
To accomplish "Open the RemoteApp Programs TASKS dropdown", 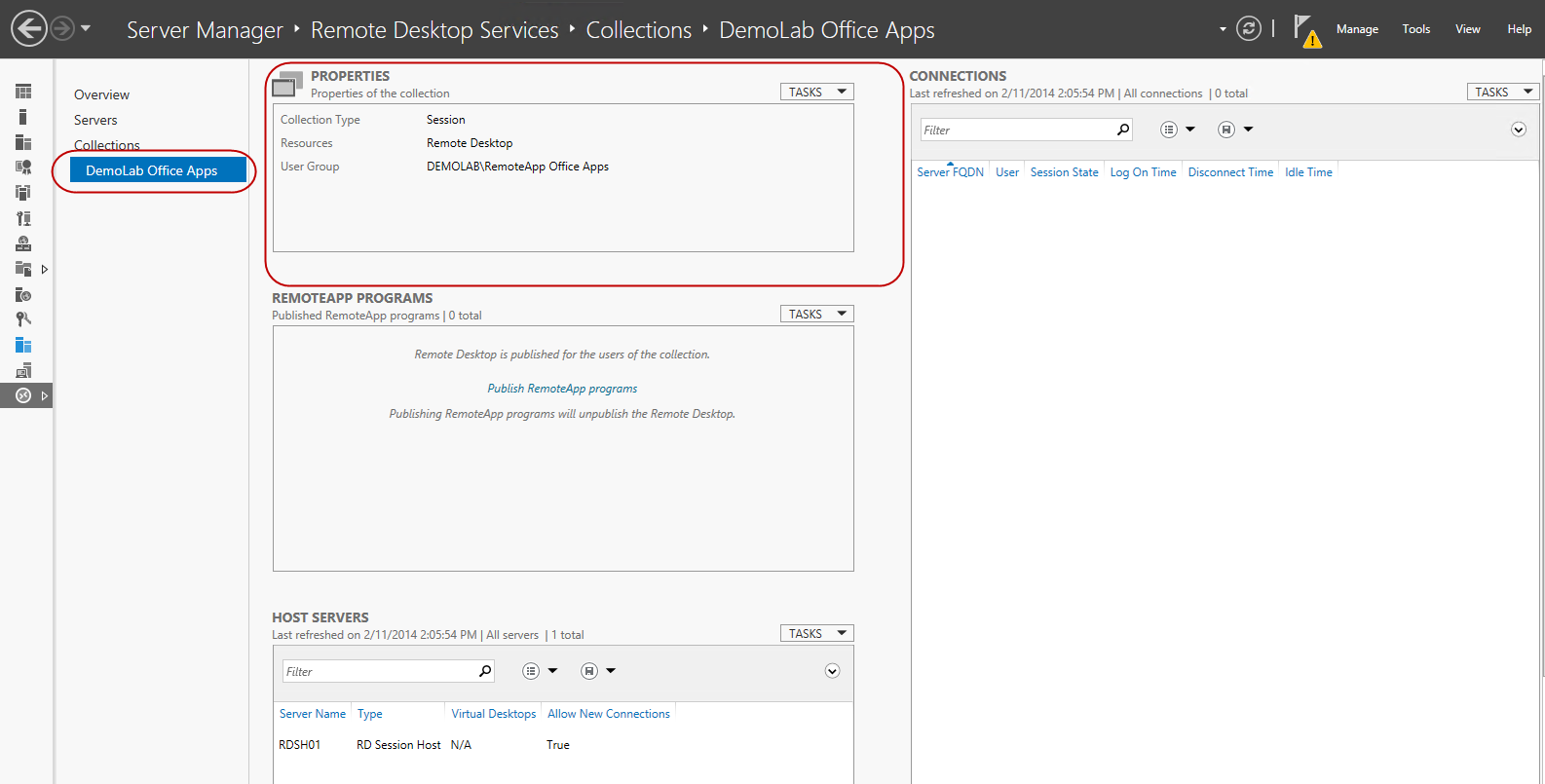I will [x=816, y=314].
